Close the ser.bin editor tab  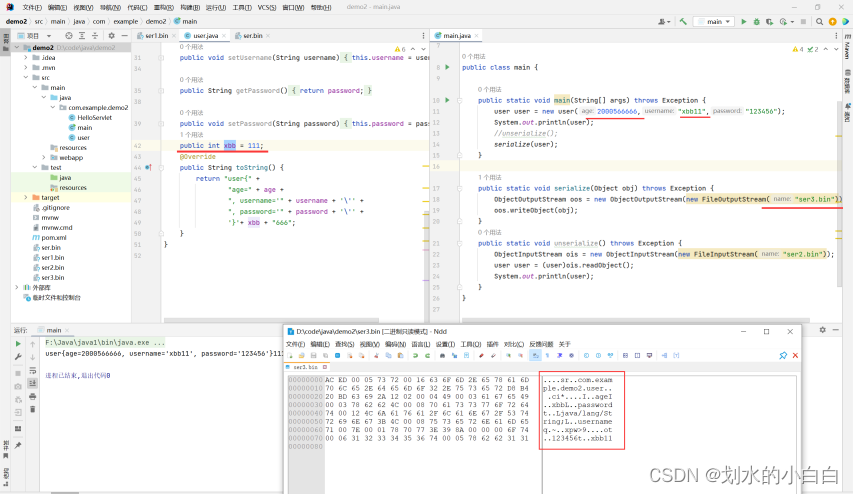pyautogui.click(x=268, y=35)
